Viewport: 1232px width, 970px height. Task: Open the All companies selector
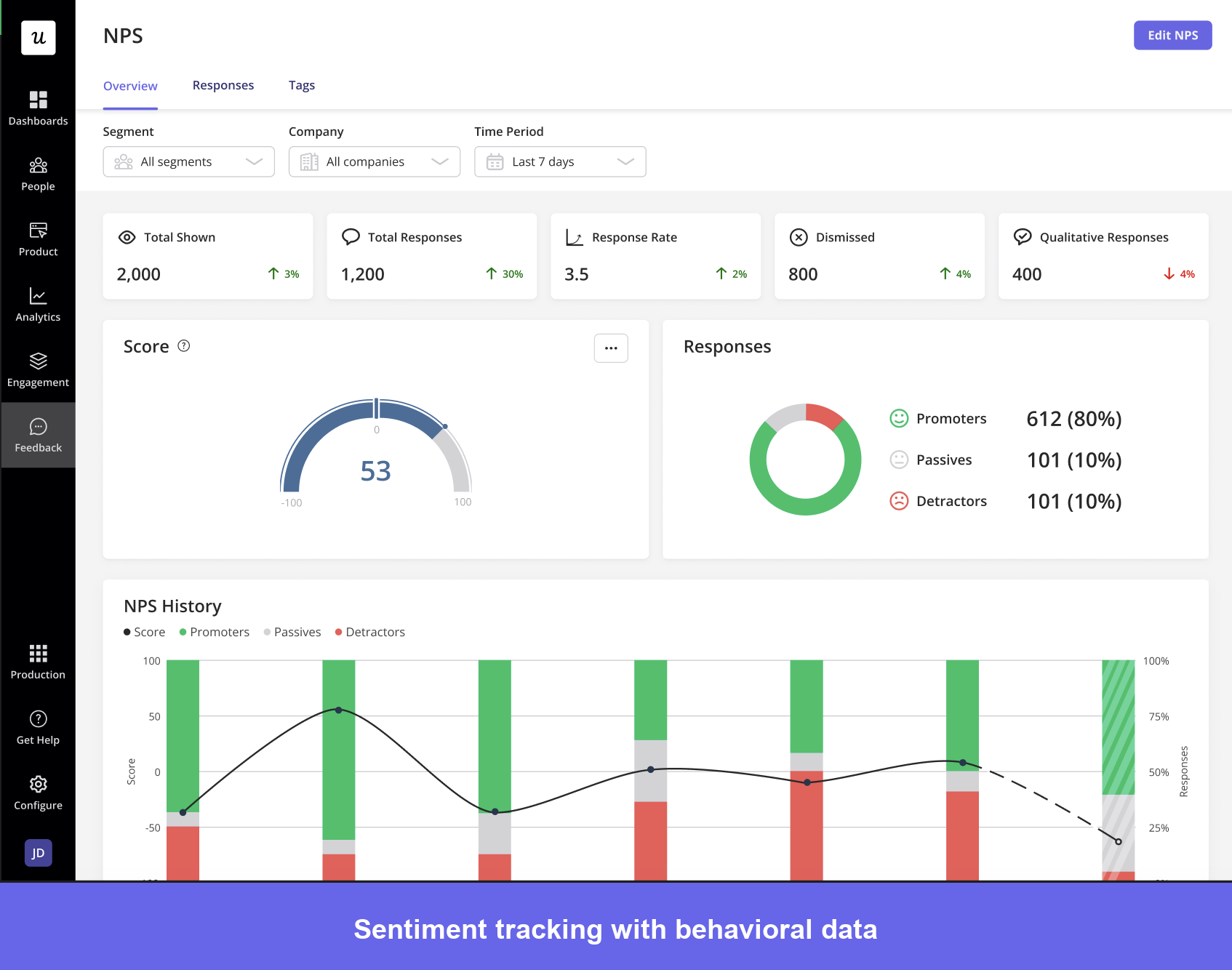pos(374,161)
